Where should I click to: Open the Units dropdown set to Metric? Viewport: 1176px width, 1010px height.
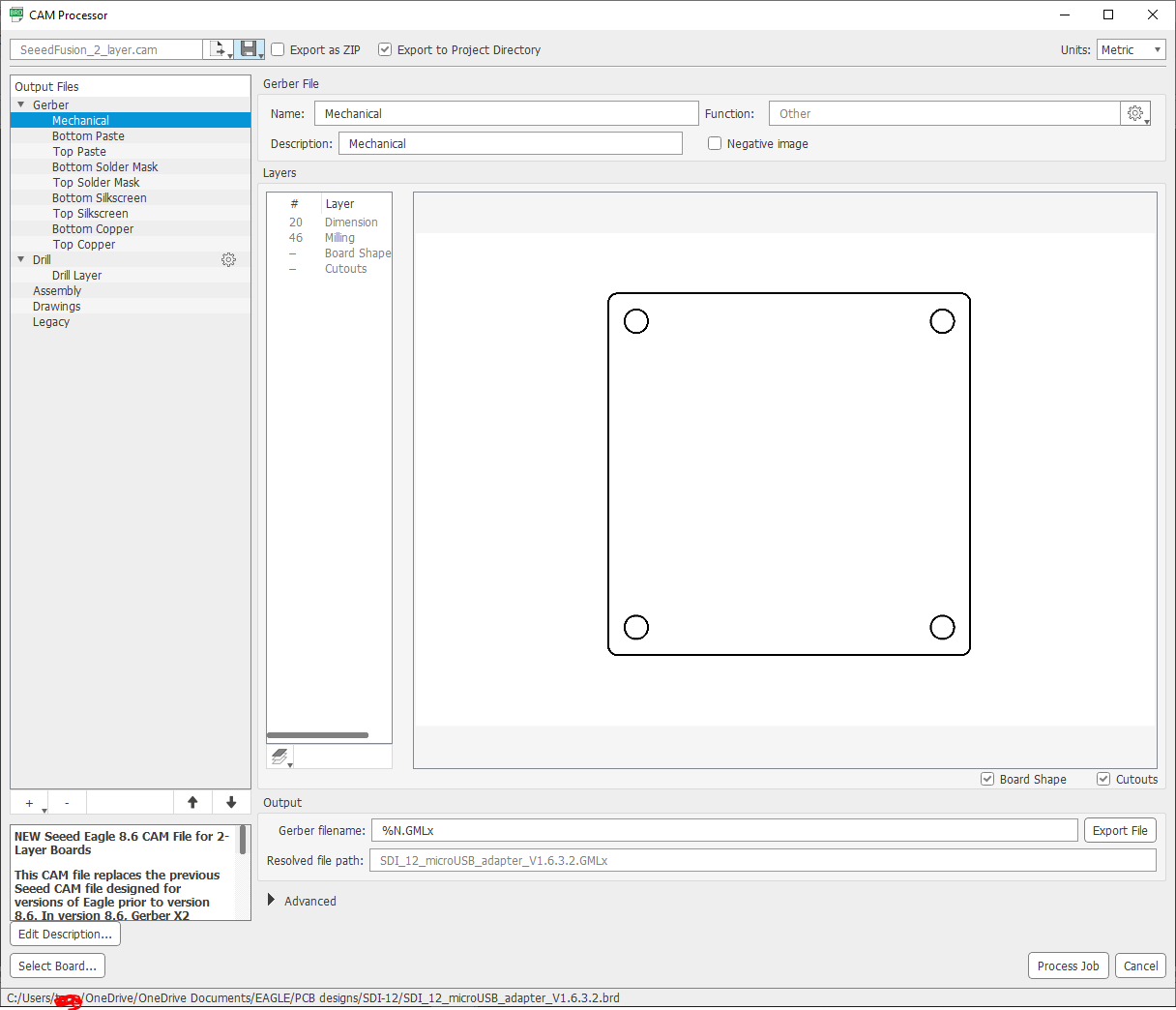[1131, 49]
